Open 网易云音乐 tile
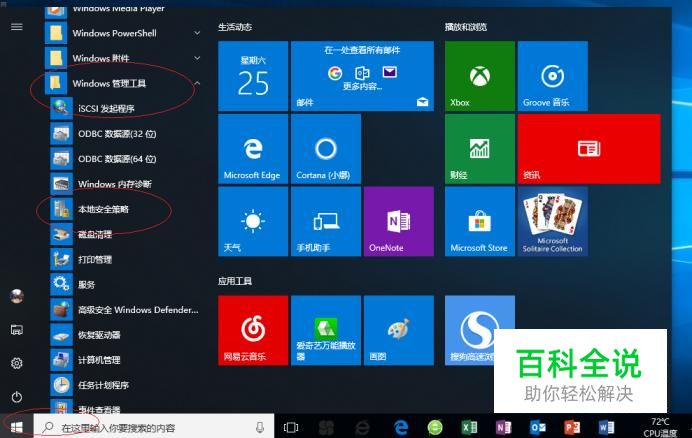The image size is (692, 438). (x=253, y=330)
